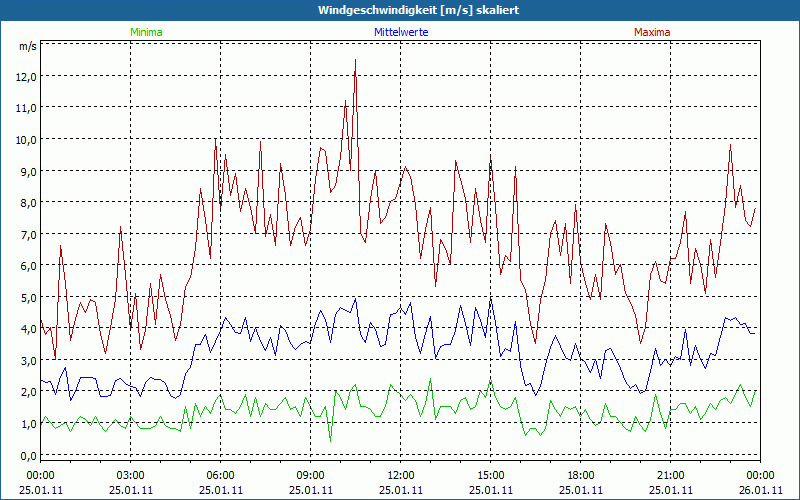Click the 03:00 time axis label
800x500 pixels.
coord(131,476)
